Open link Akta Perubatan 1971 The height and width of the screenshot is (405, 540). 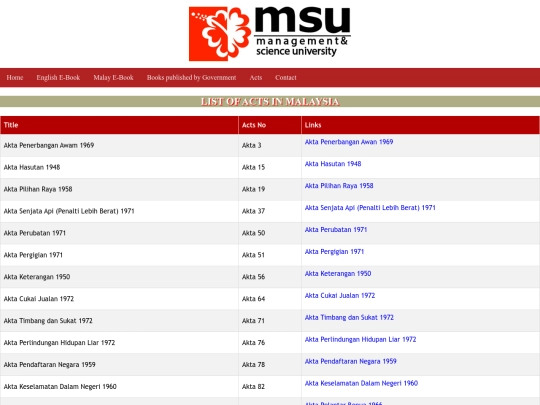[x=336, y=230]
